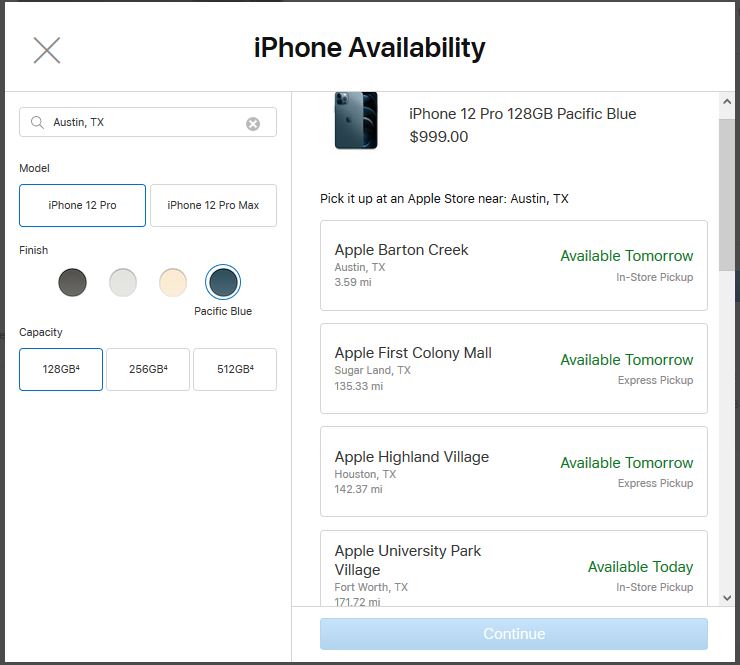Pick the Apple Highland Village store
The image size is (740, 665).
click(514, 471)
